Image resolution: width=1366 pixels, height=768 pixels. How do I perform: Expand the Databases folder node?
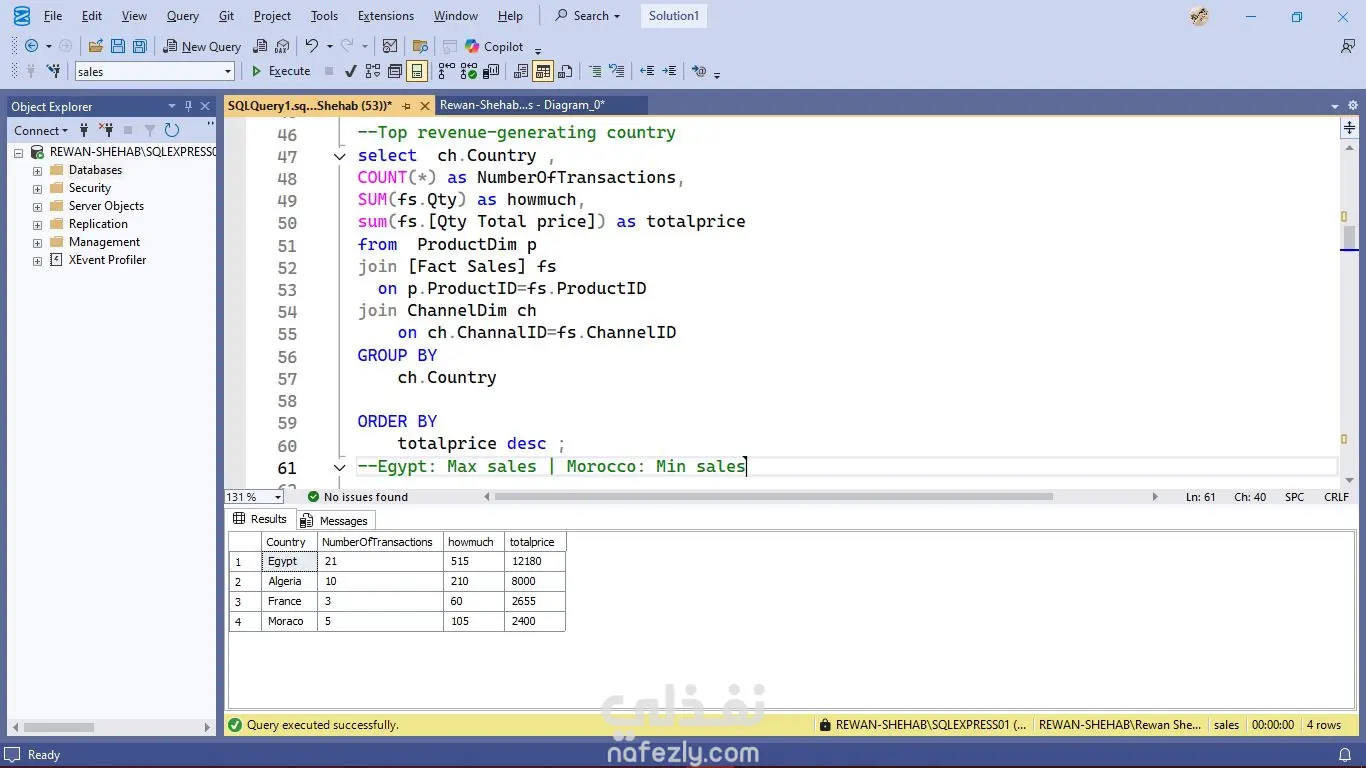tap(38, 170)
